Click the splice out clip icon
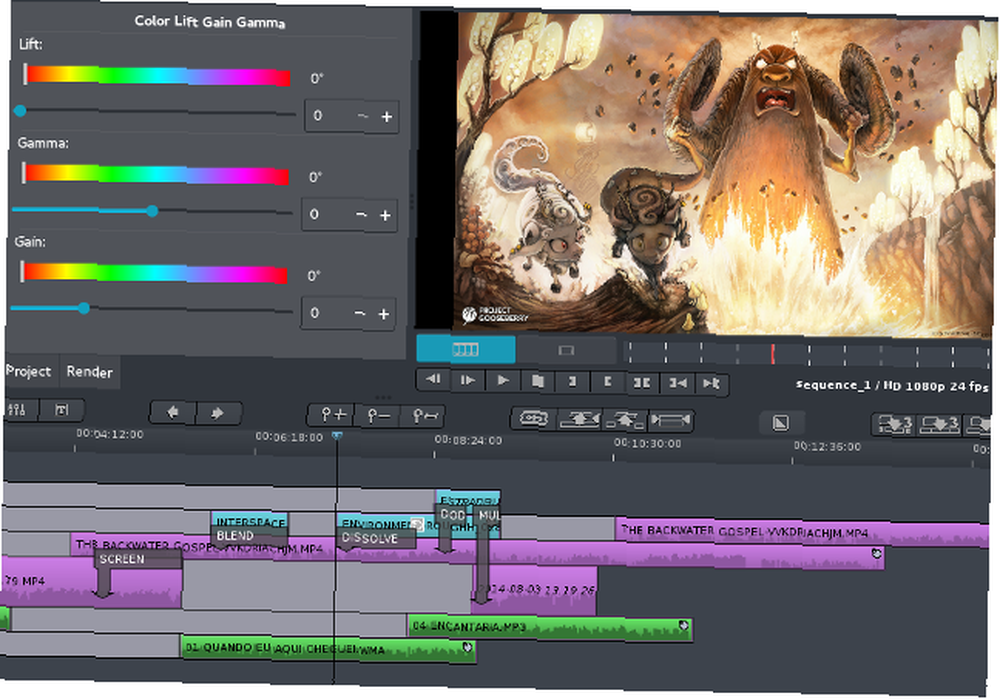This screenshot has width=1000, height=699. (x=625, y=420)
